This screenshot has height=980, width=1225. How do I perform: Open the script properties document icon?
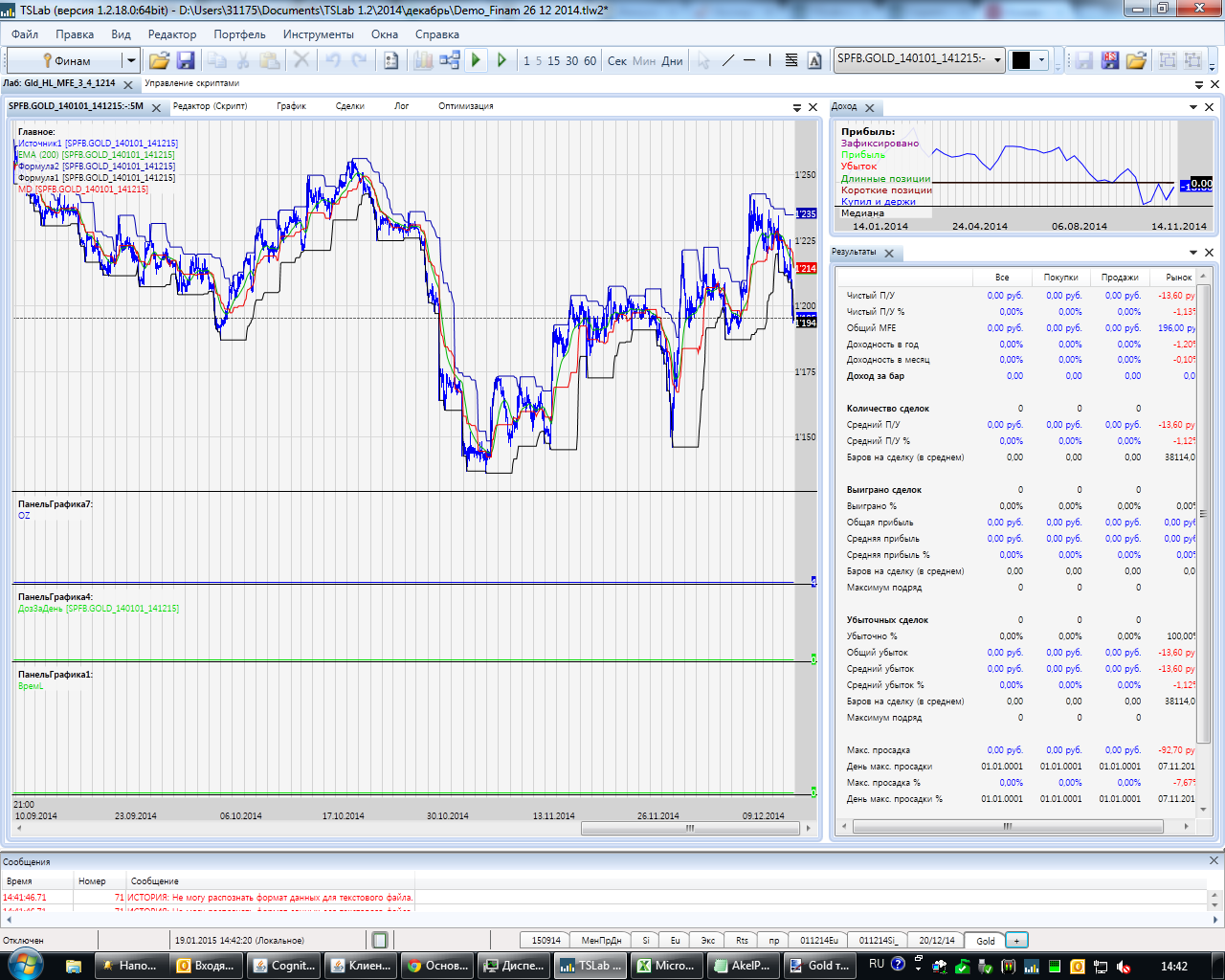(x=390, y=60)
